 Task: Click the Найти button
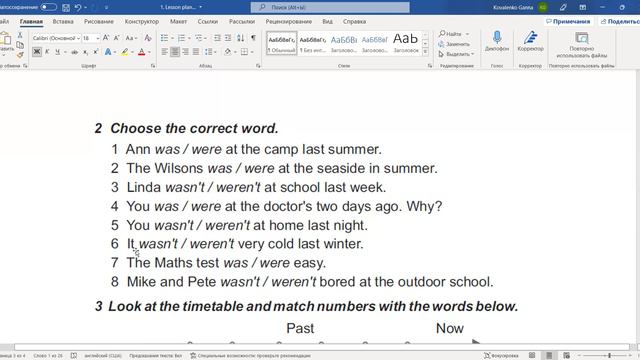tap(450, 34)
